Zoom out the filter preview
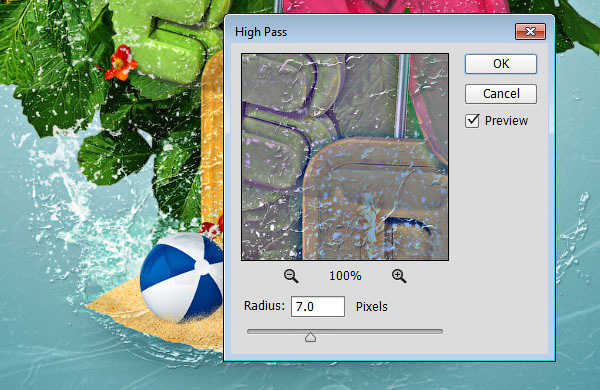Screen dimensions: 600x390 [x=291, y=276]
